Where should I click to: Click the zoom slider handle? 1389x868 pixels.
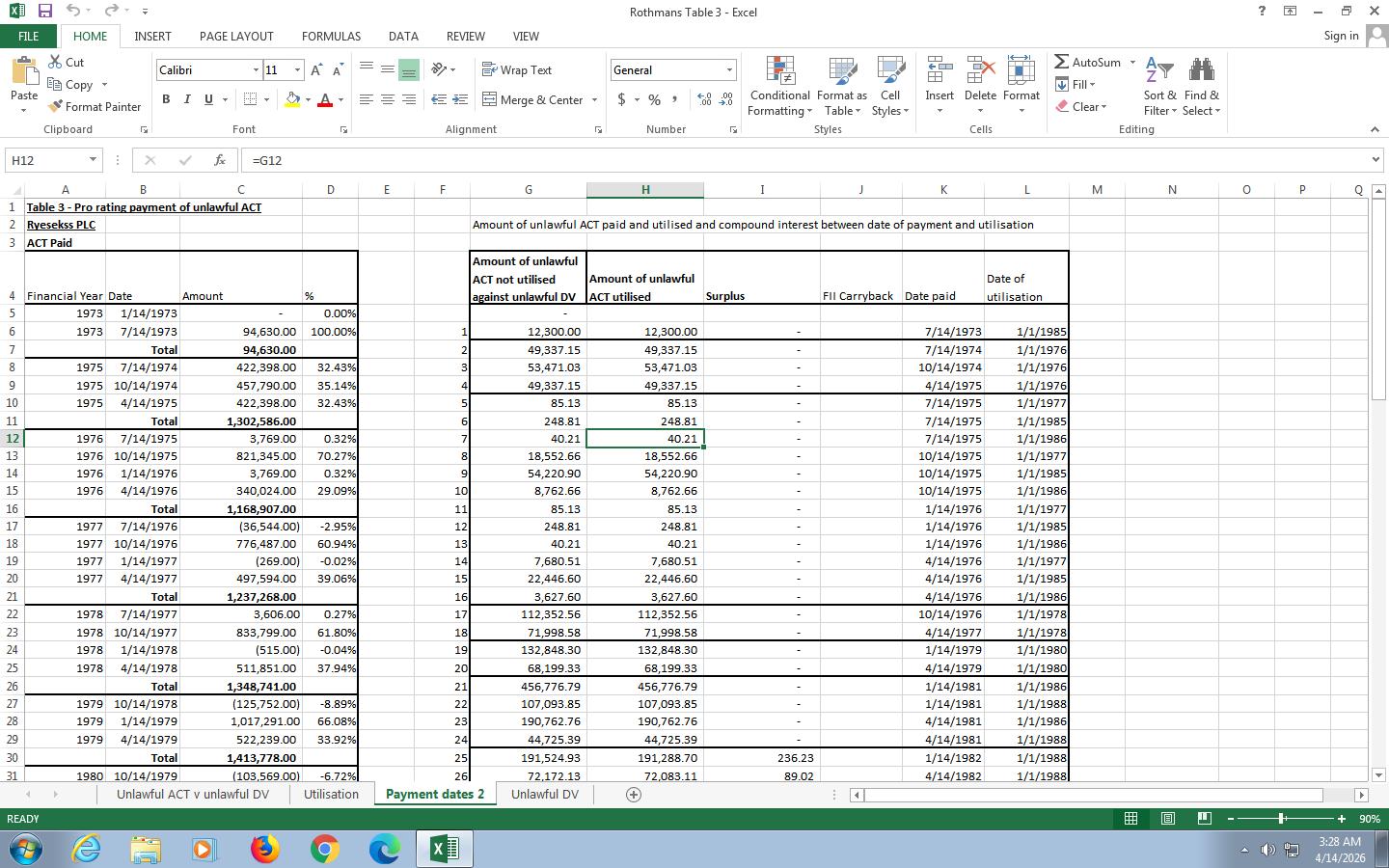point(1281,819)
